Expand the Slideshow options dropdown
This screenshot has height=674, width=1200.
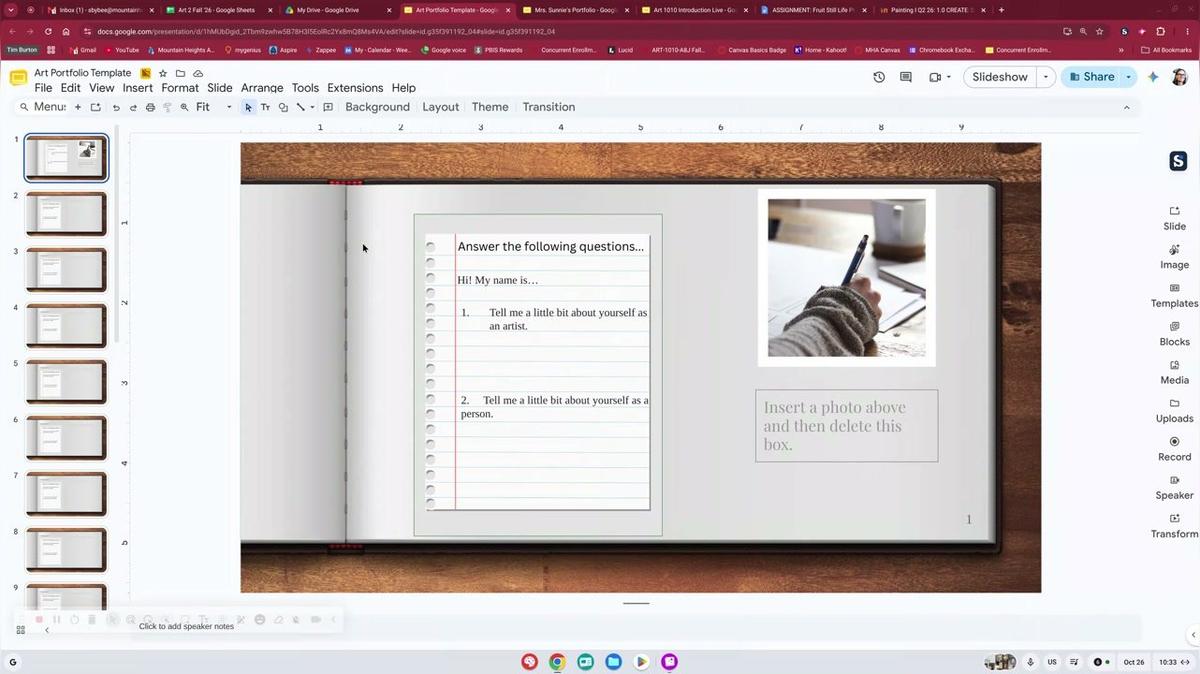pos(1046,77)
